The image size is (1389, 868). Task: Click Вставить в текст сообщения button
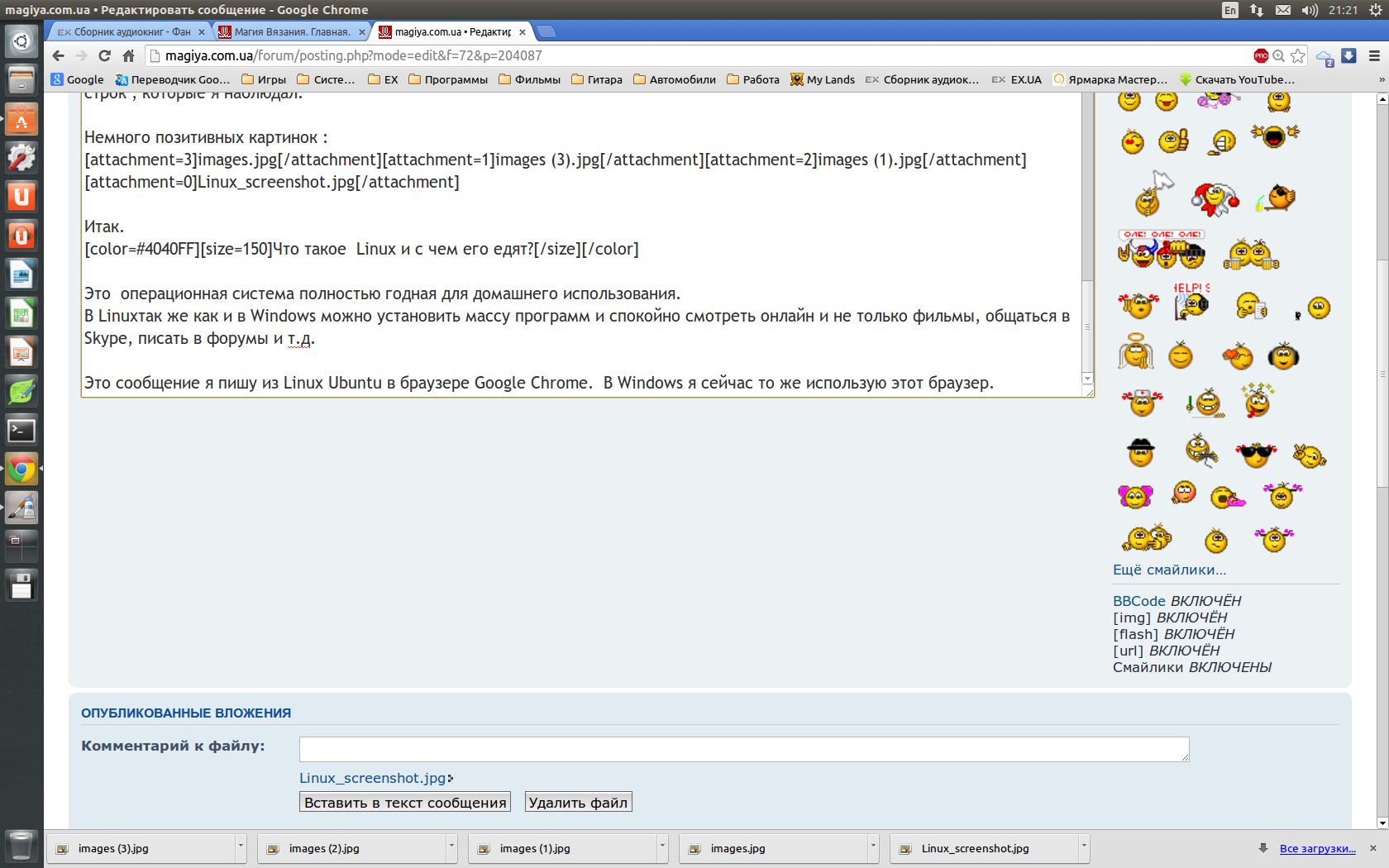pyautogui.click(x=405, y=802)
